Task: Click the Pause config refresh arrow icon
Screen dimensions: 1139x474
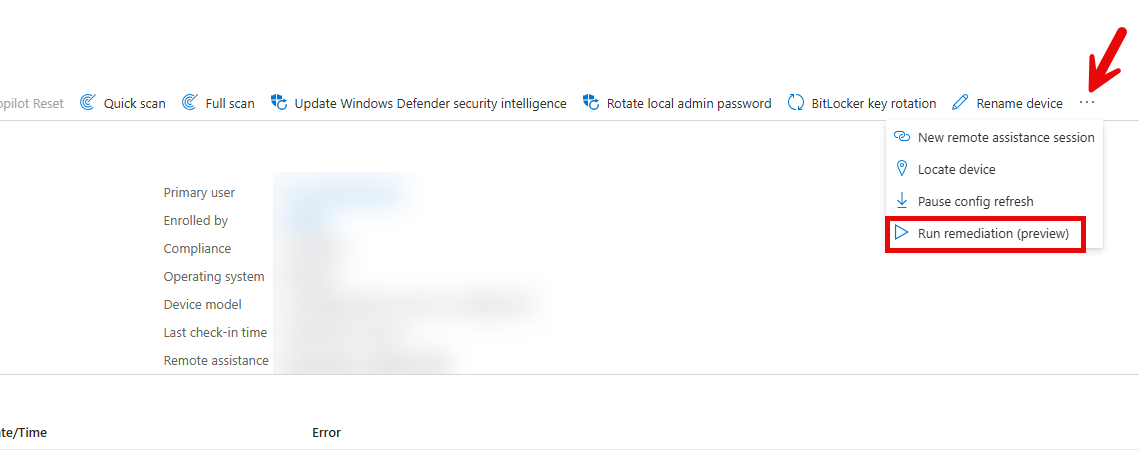Action: coord(902,201)
